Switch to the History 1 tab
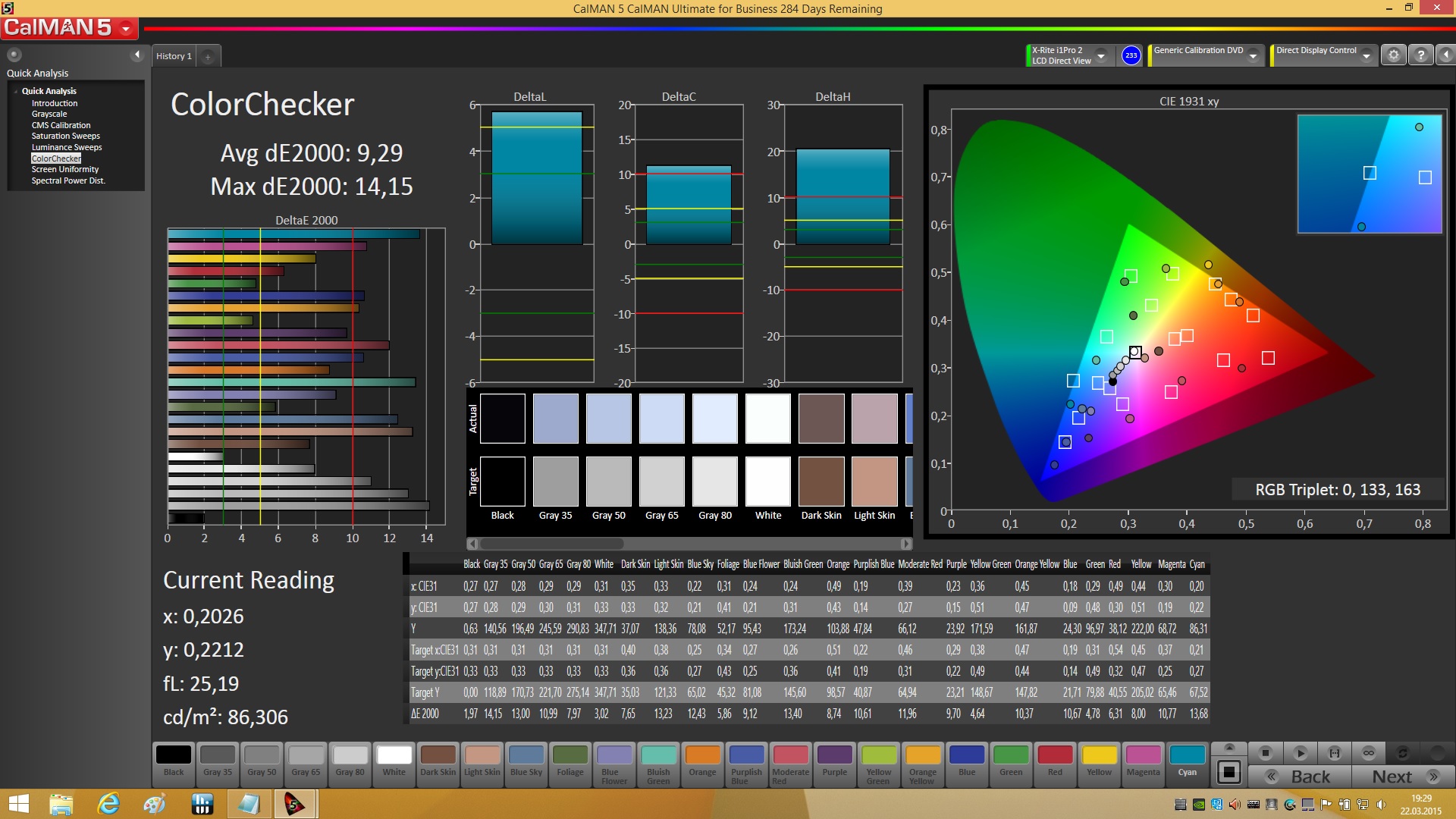Image resolution: width=1456 pixels, height=819 pixels. point(174,56)
